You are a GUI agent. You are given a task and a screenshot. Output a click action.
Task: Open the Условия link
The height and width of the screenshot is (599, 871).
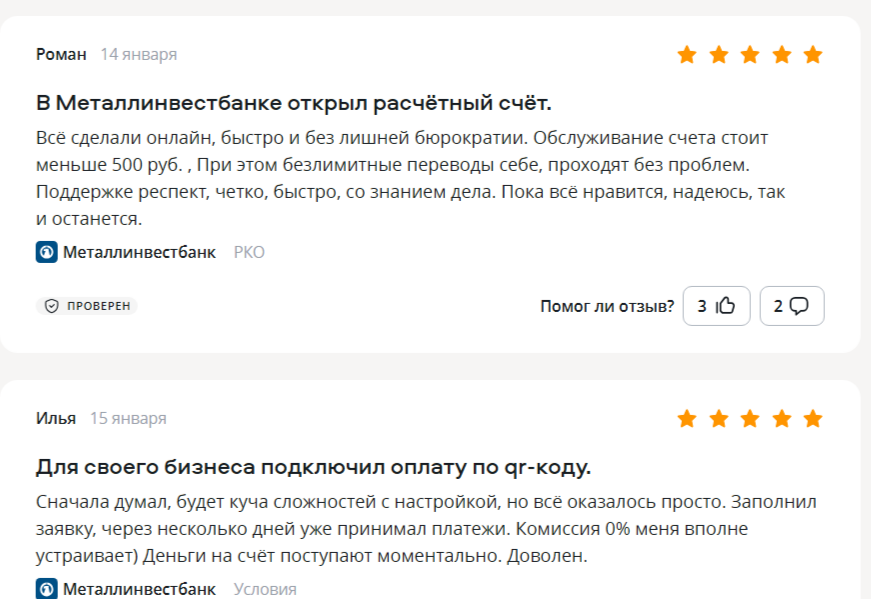265,589
